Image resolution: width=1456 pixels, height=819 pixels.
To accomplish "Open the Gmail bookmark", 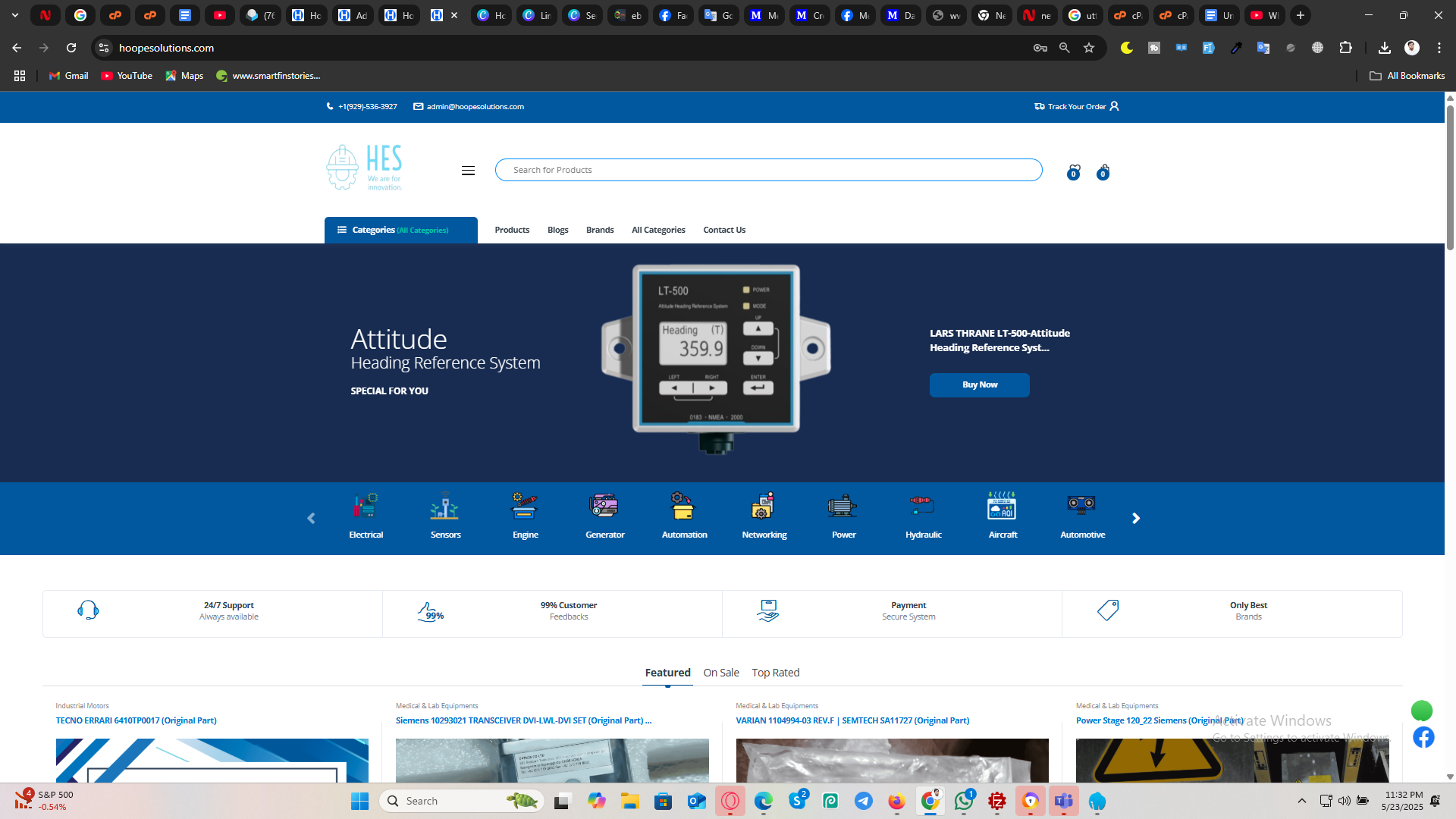I will coord(68,76).
